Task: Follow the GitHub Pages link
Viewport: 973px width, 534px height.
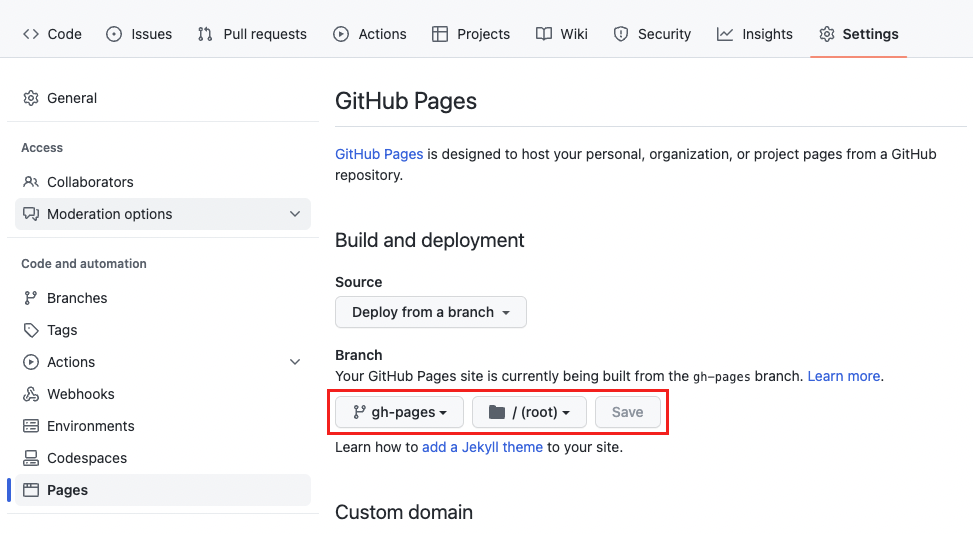Action: (x=379, y=154)
